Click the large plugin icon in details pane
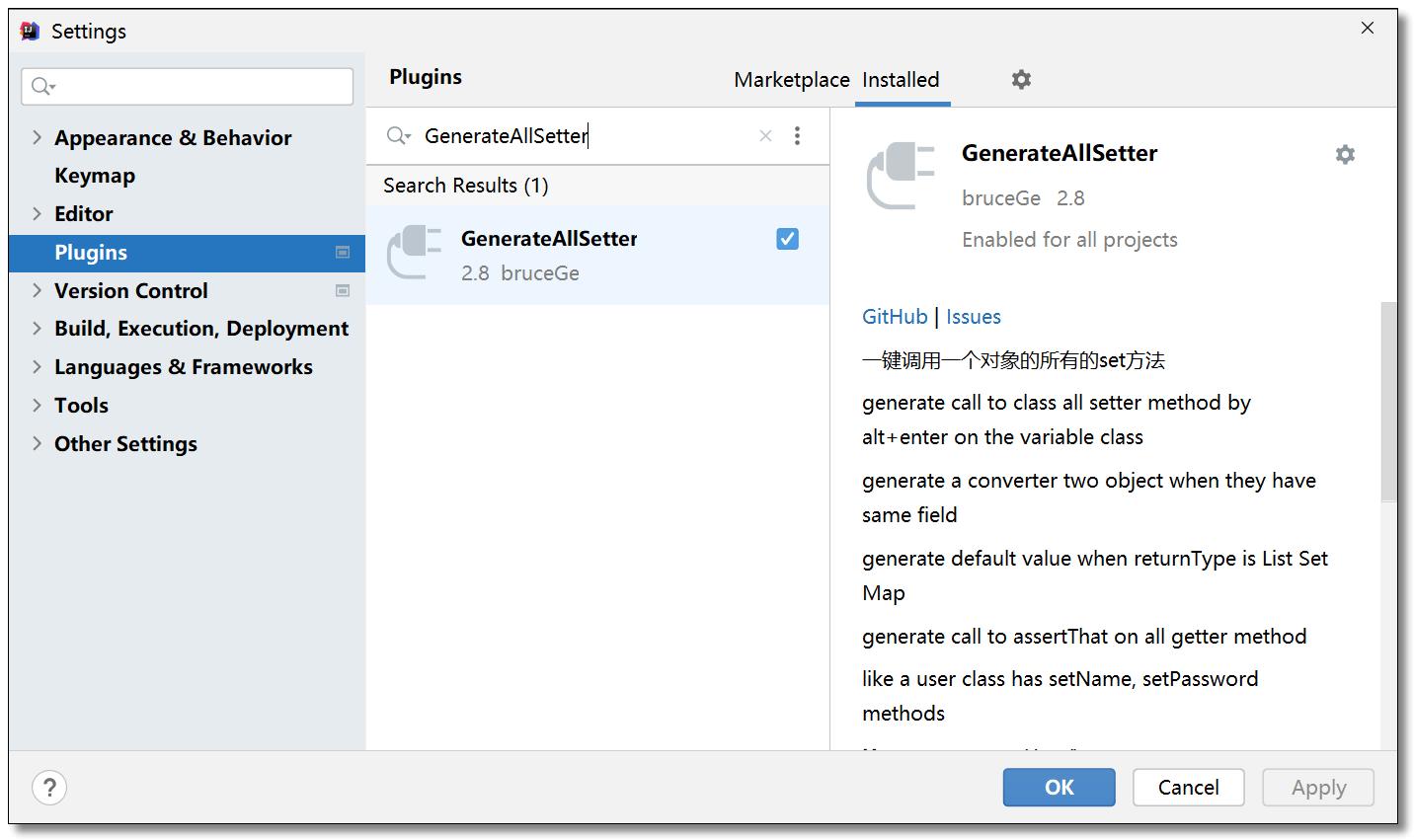Viewport: 1414px width, 840px height. 901,176
